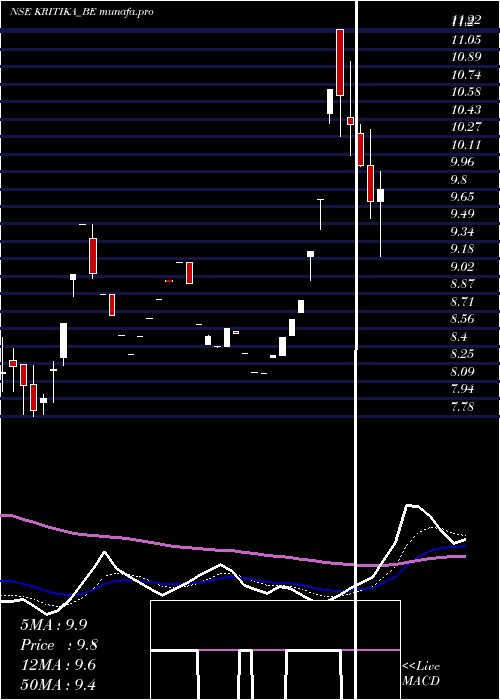Click the 8.87 price label
The height and width of the screenshot is (700, 500).
463,284
